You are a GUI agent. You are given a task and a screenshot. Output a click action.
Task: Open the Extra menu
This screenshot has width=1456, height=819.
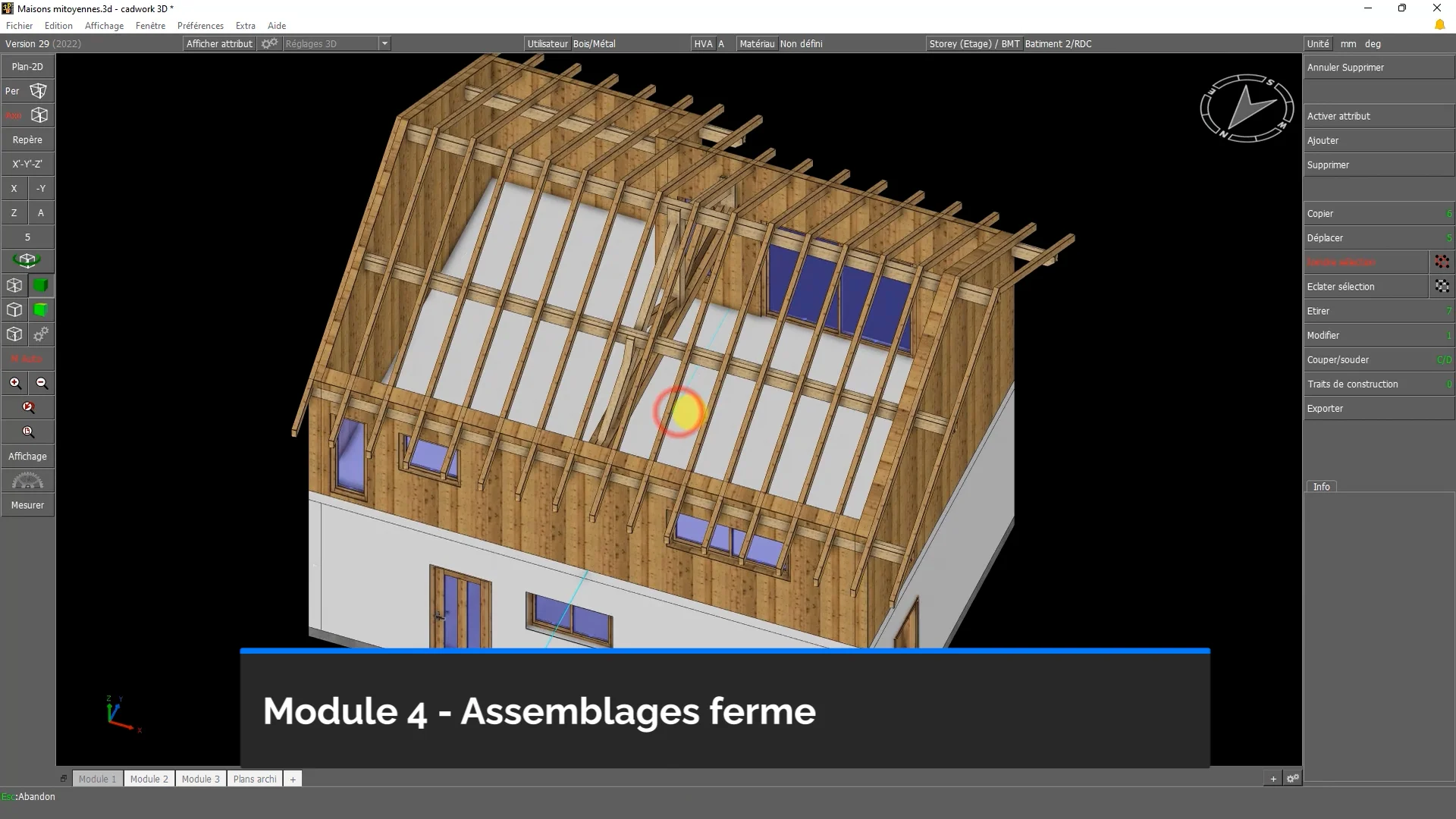[245, 26]
